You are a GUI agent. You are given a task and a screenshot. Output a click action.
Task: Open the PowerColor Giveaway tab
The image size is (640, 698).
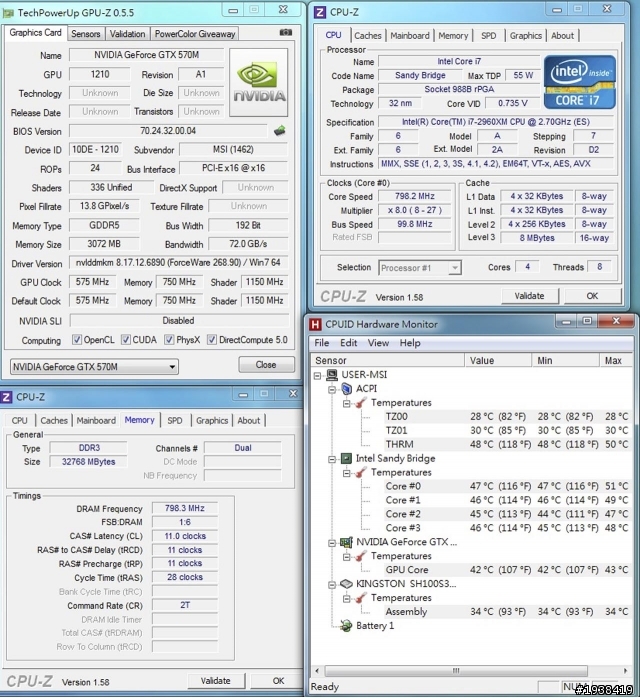[x=195, y=34]
